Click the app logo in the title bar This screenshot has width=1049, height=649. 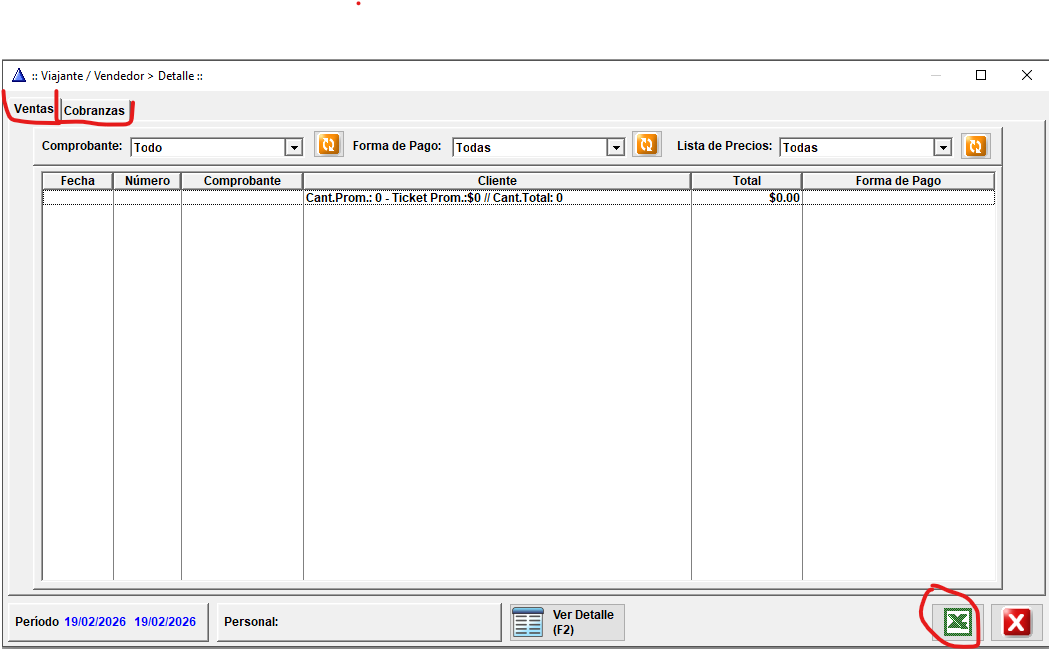coord(18,76)
